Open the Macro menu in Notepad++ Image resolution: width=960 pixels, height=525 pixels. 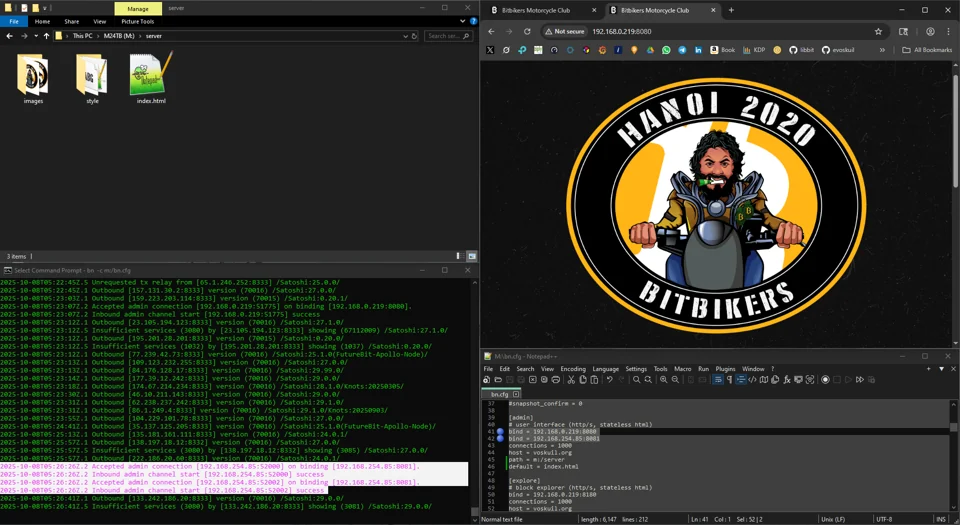tap(683, 369)
